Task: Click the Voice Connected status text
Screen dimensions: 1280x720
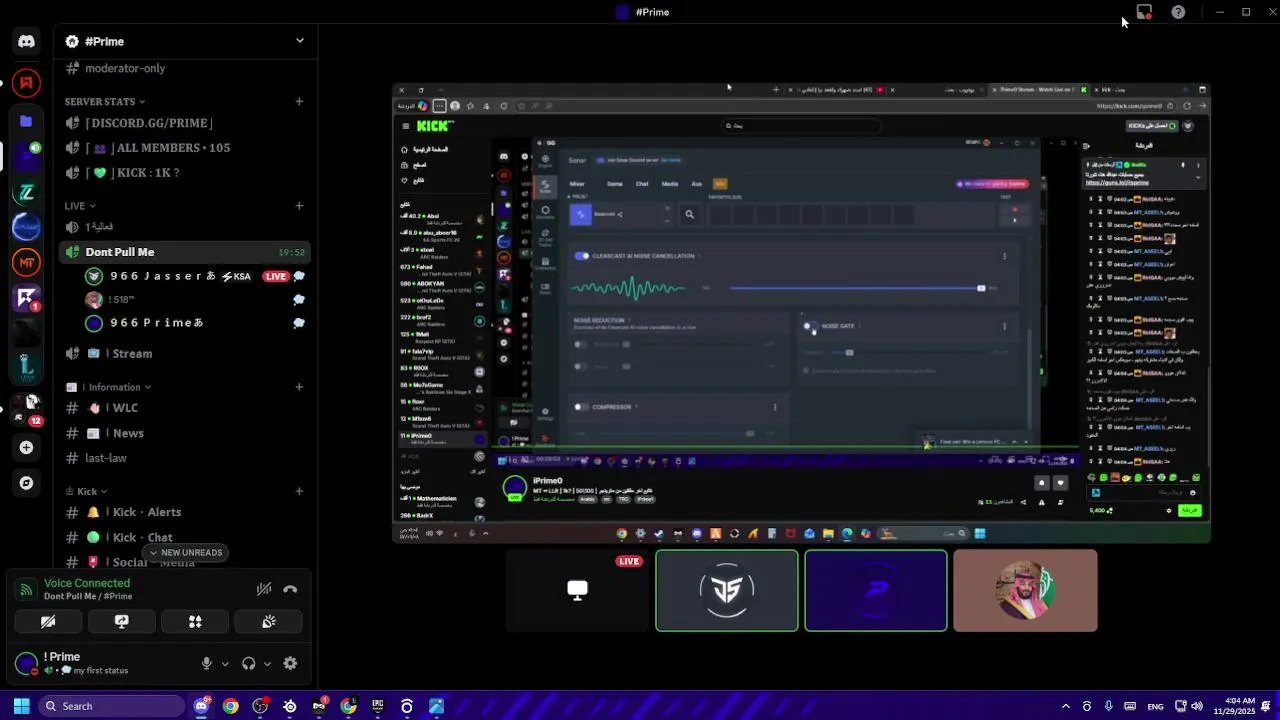Action: click(87, 583)
